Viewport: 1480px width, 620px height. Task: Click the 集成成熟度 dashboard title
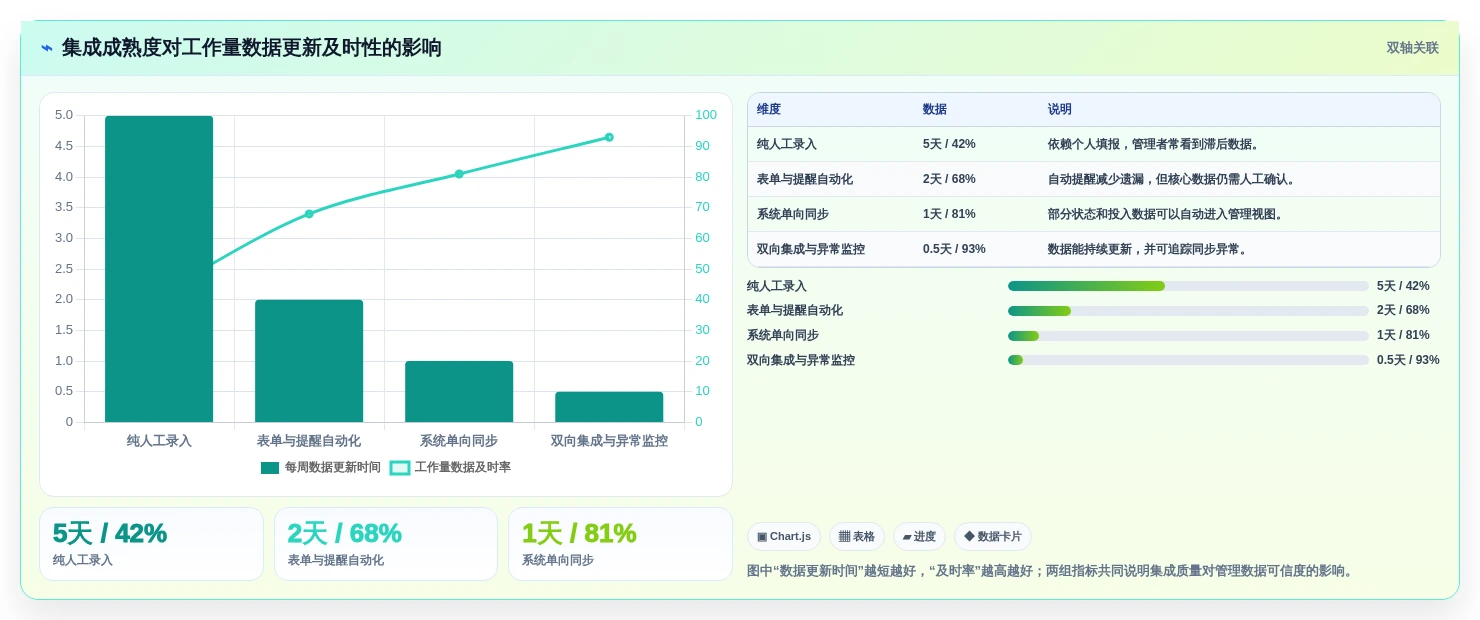pos(252,48)
